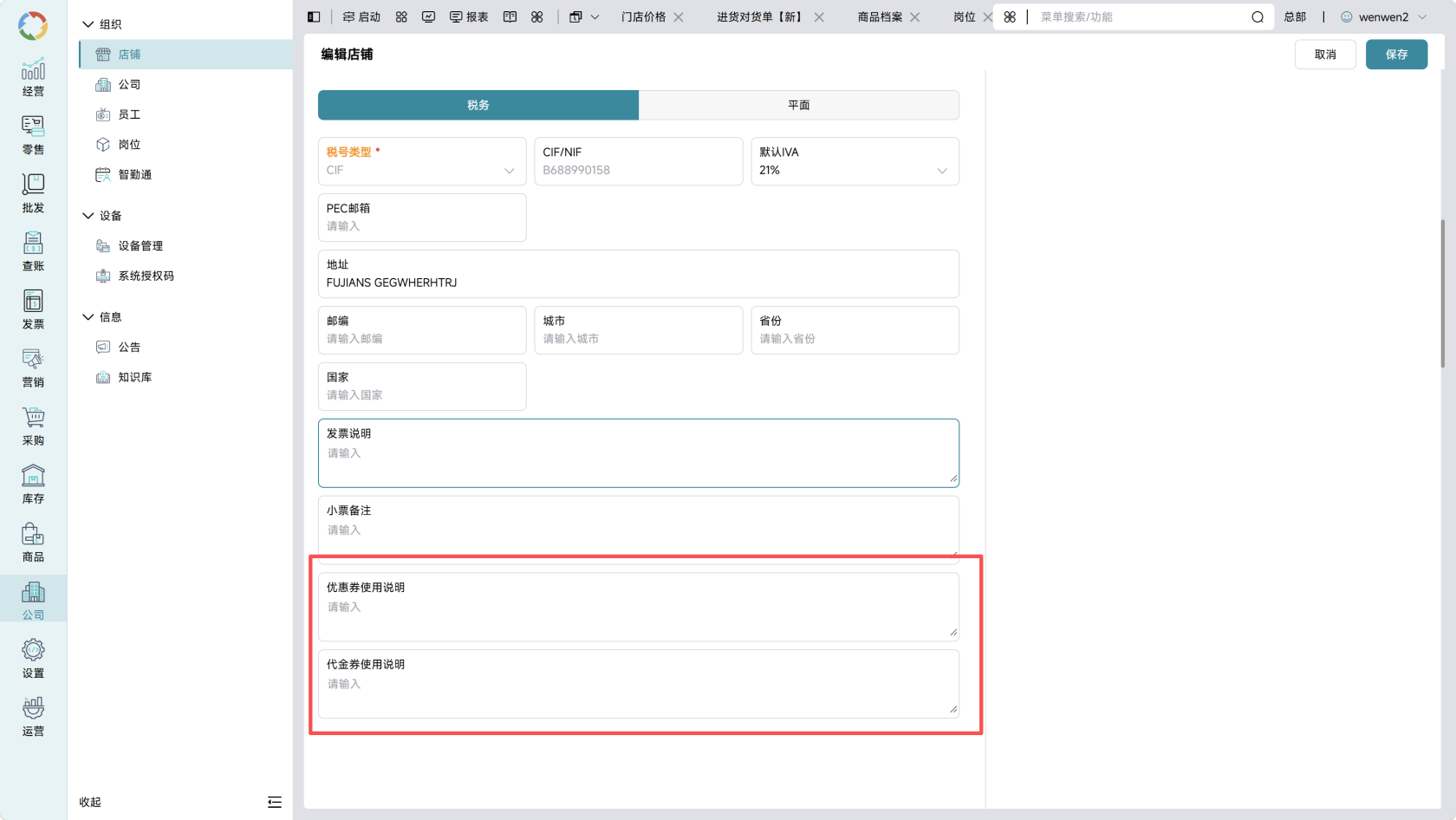Click the search magnifier icon
Screen dimensions: 1456x820
tap(1258, 16)
